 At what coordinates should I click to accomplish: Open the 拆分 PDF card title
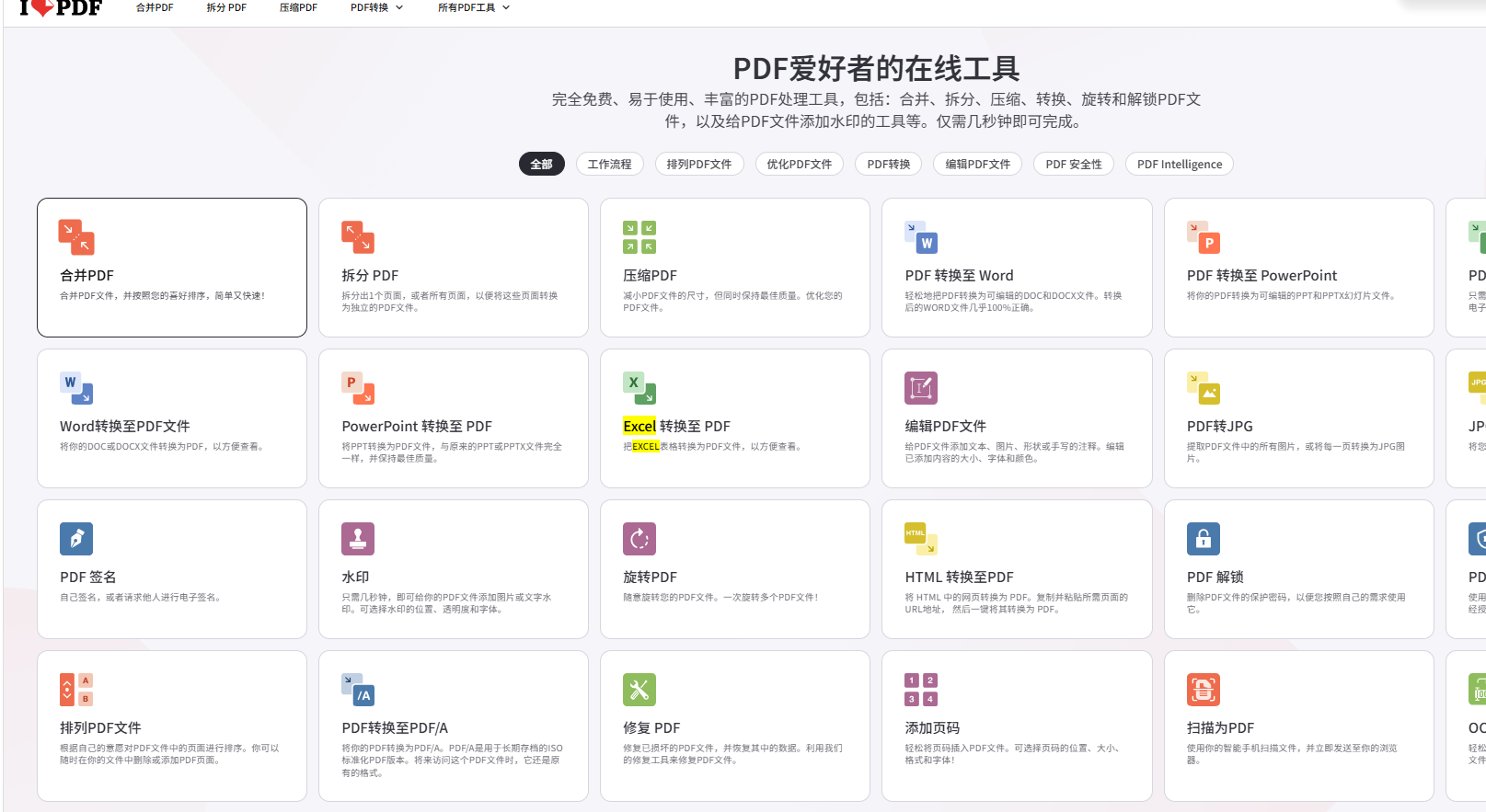coord(370,275)
